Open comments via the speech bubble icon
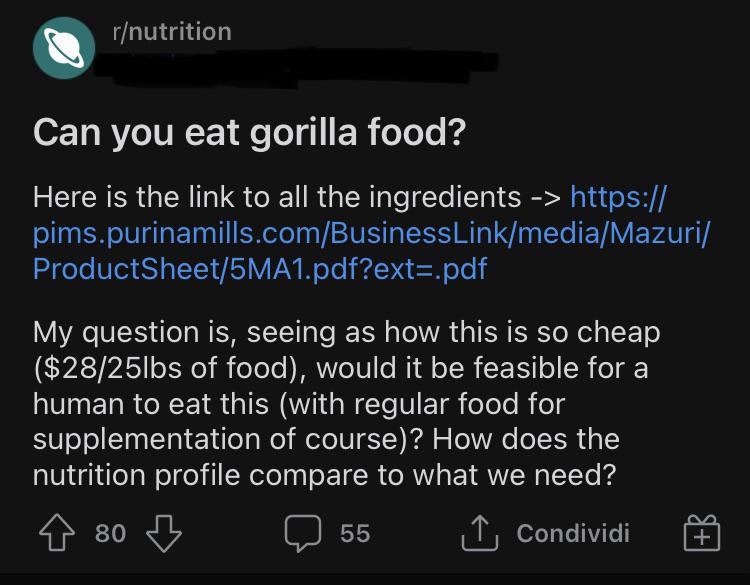 pyautogui.click(x=302, y=533)
